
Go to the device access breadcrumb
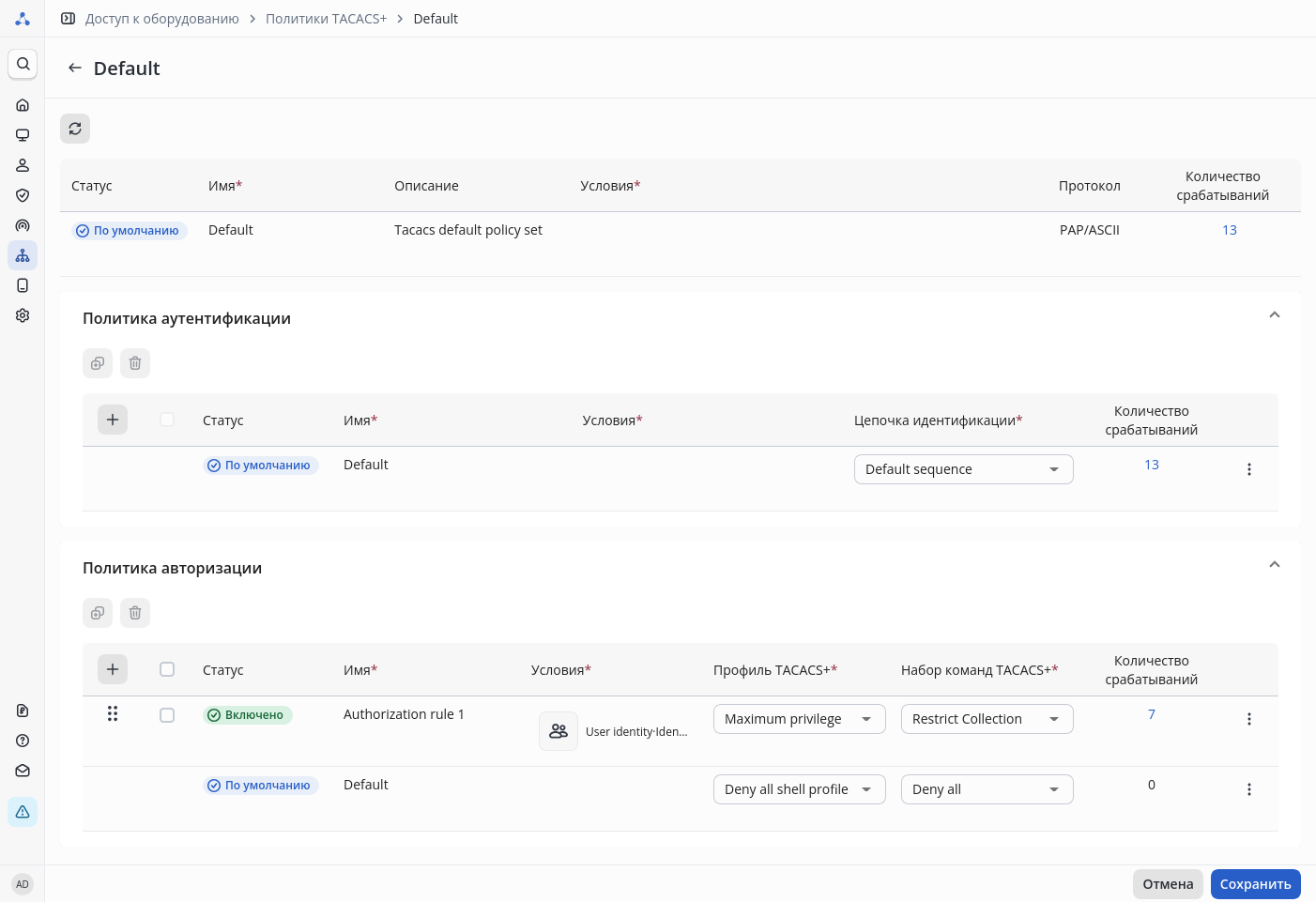coord(161,19)
